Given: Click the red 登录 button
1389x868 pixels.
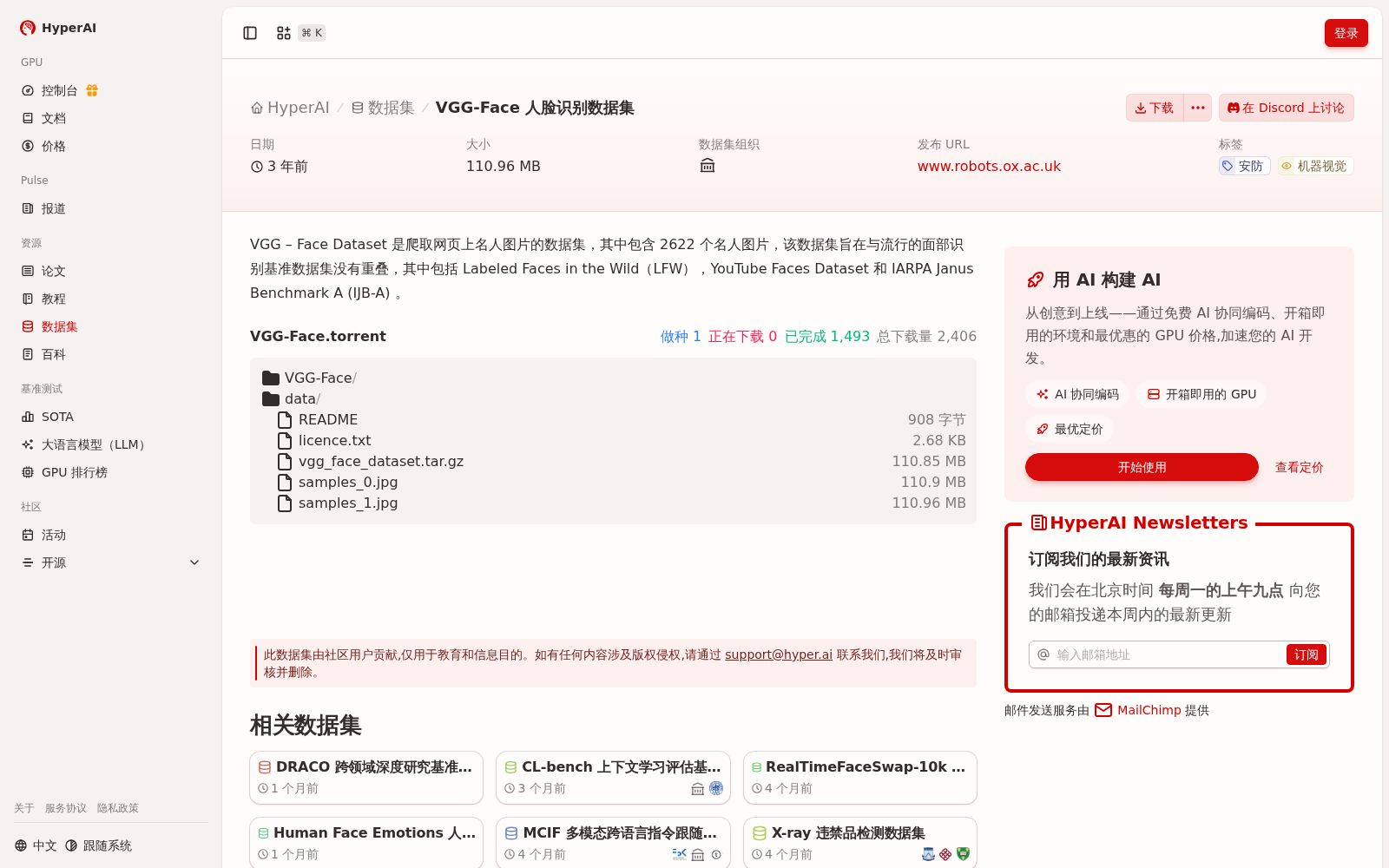Looking at the screenshot, I should (x=1346, y=33).
